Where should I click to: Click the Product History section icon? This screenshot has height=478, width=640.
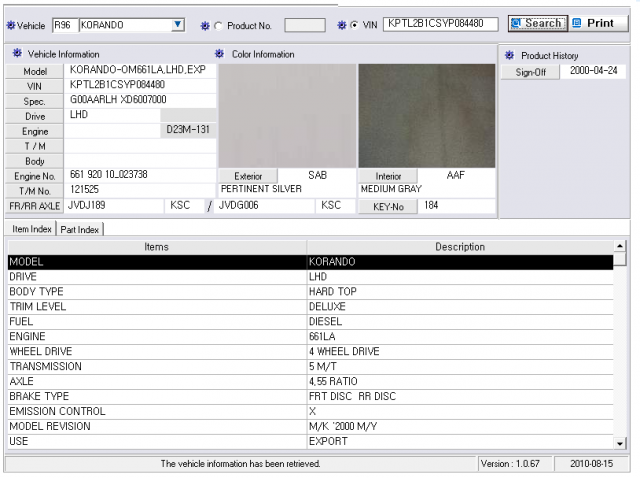click(x=509, y=55)
